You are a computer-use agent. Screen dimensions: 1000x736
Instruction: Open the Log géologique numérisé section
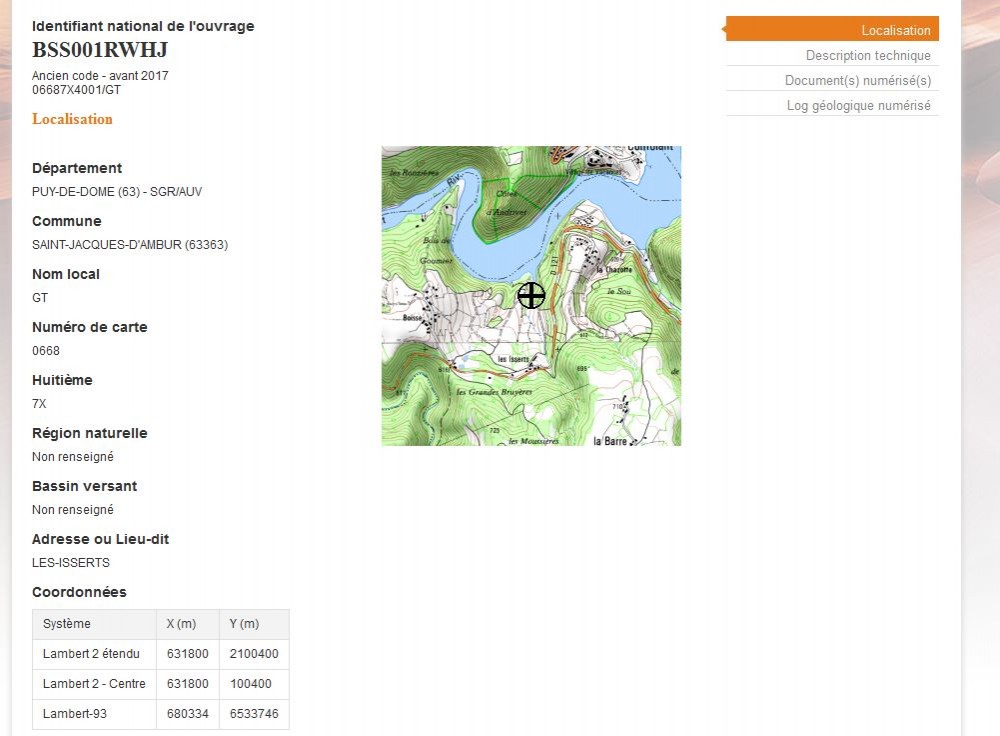click(x=858, y=106)
